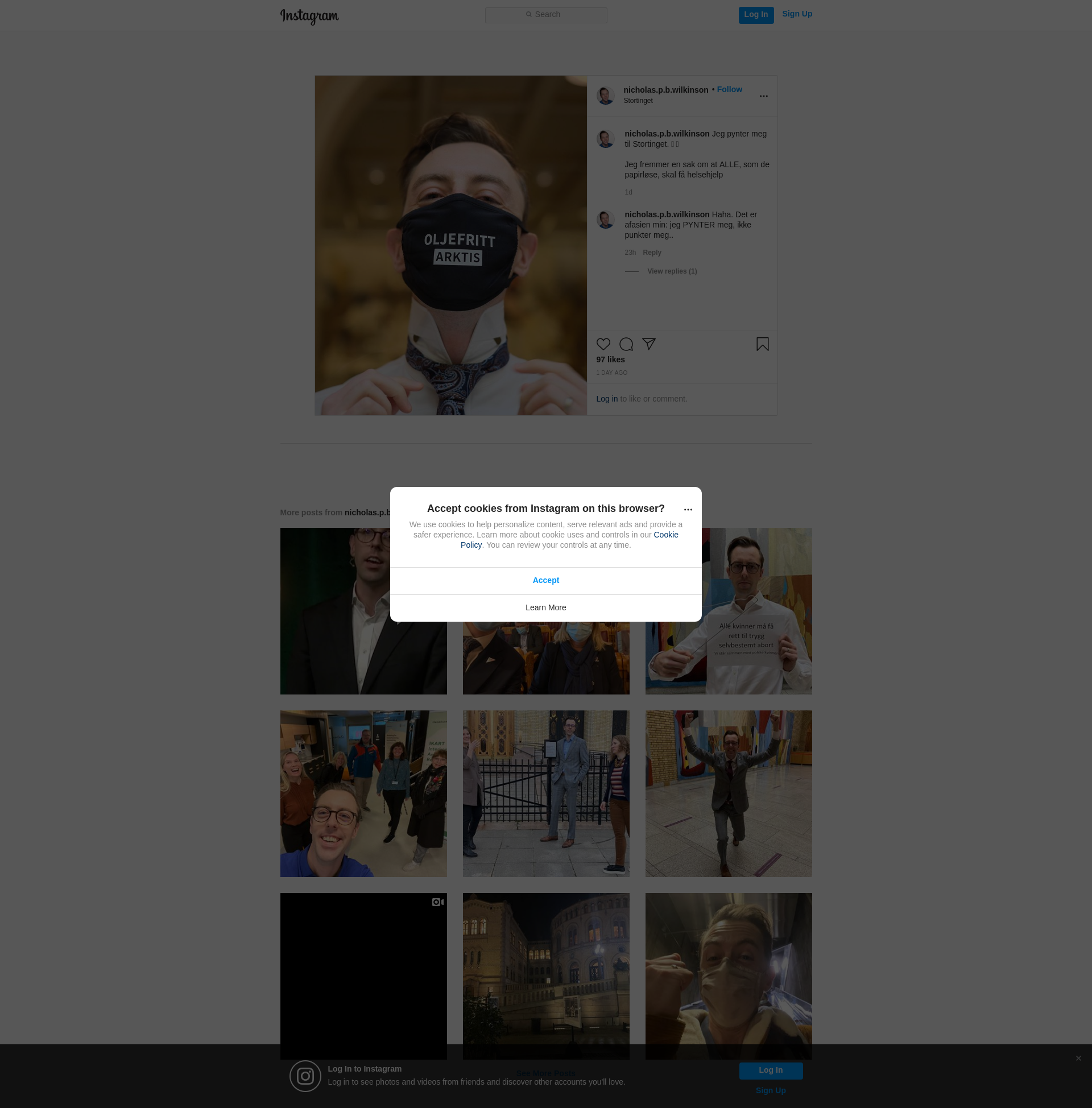This screenshot has height=1108, width=1092.
Task: Click the Instagram camera icon in the bottom banner
Action: [x=305, y=1077]
